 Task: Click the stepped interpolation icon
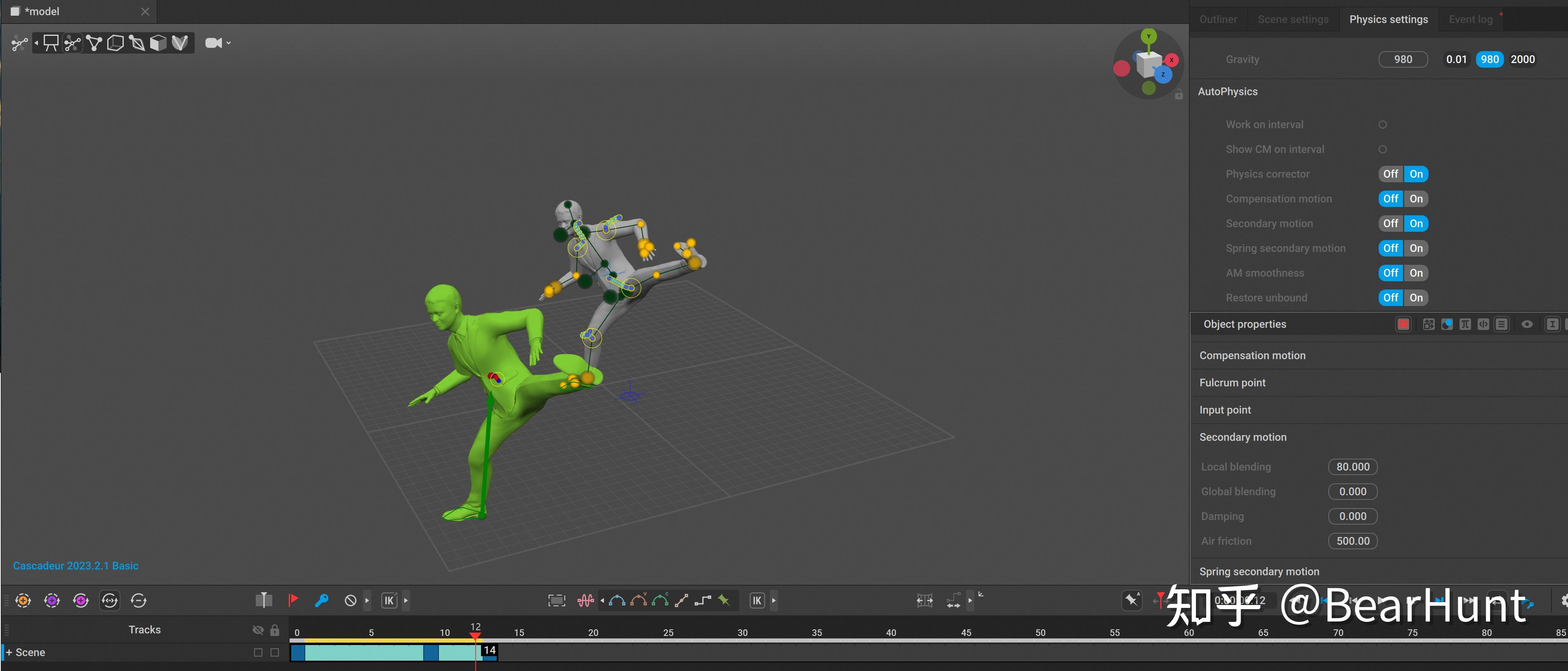(x=703, y=600)
